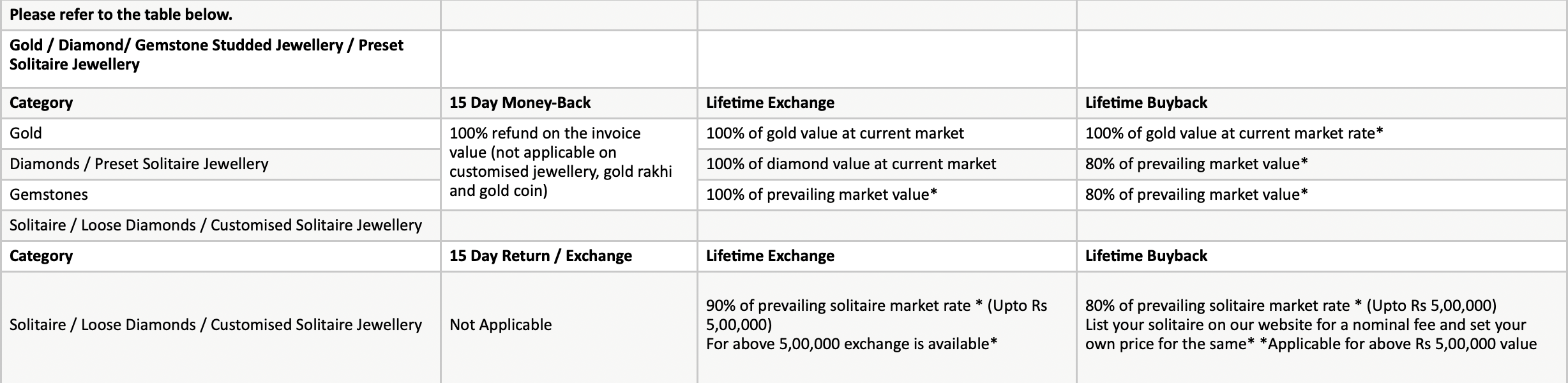Viewport: 1568px width, 383px height.
Task: Select the "80% of prevailing solitaire market rate" cell
Action: pos(1310,325)
